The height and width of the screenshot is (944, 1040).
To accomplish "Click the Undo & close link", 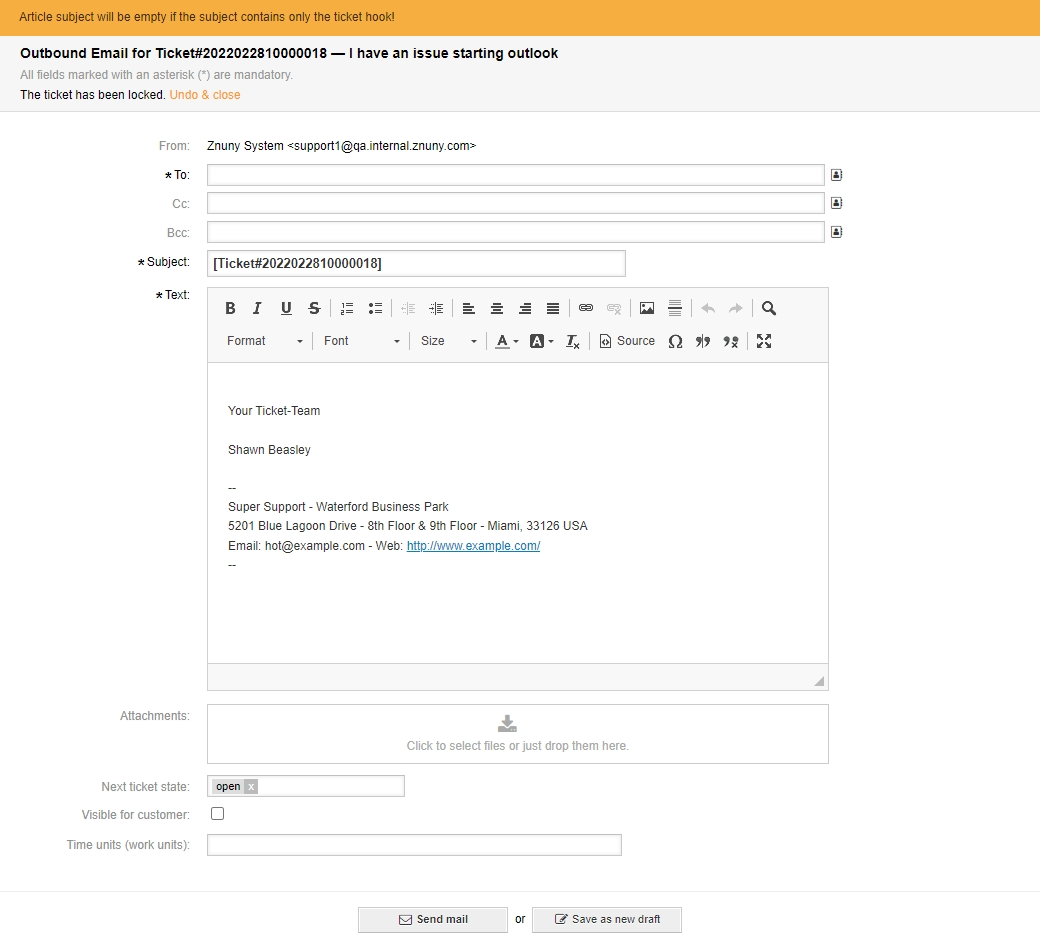I will tap(205, 94).
